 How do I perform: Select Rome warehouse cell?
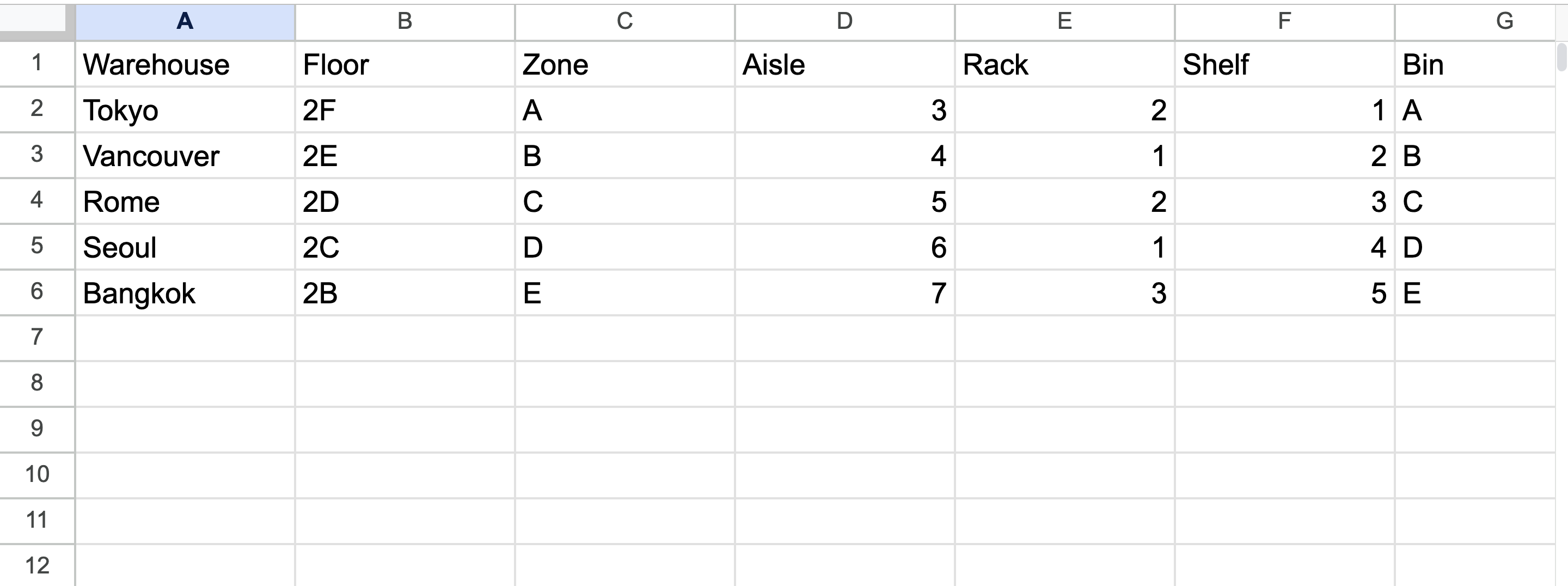185,202
